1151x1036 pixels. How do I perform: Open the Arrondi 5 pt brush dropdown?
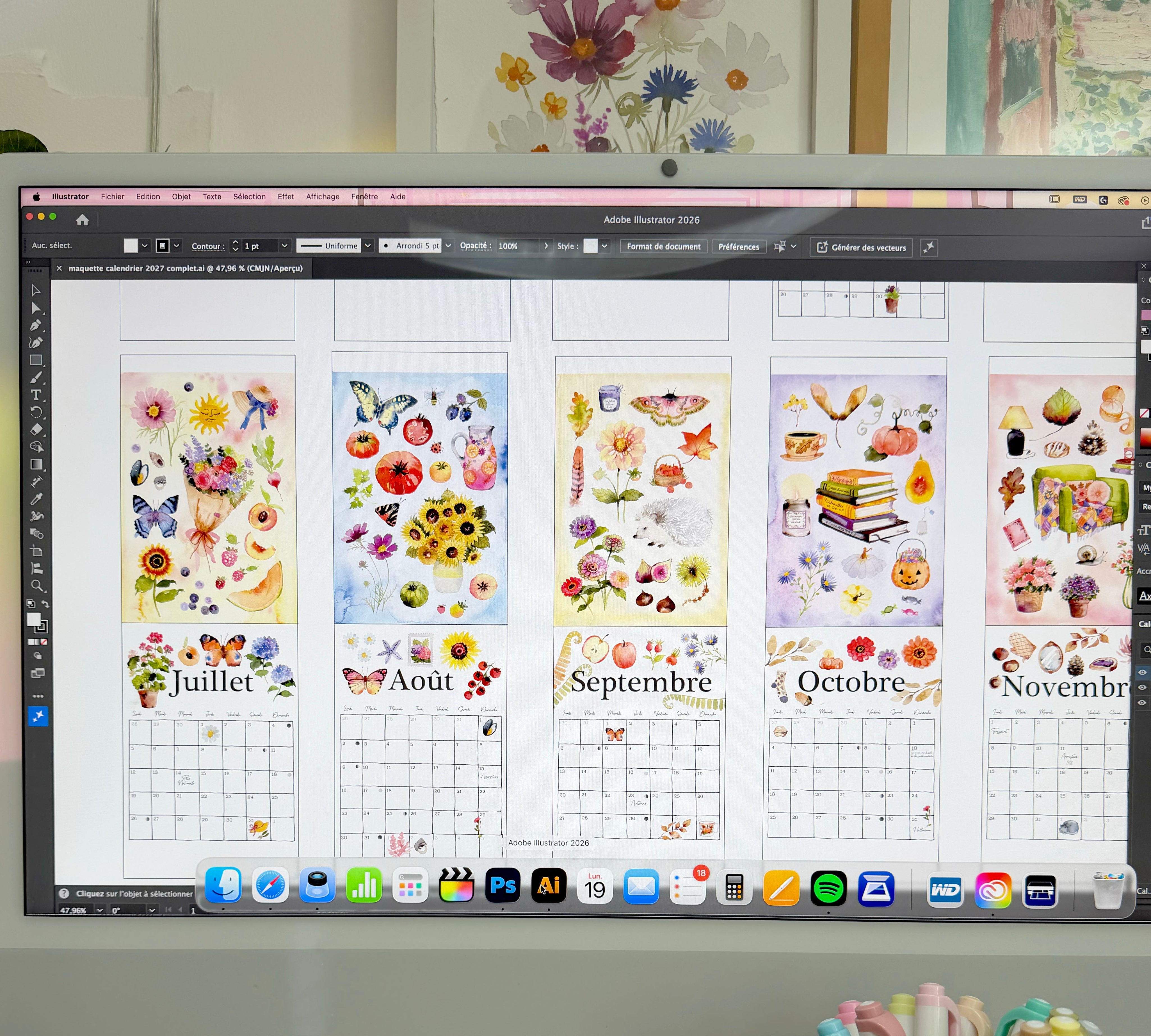(x=448, y=246)
